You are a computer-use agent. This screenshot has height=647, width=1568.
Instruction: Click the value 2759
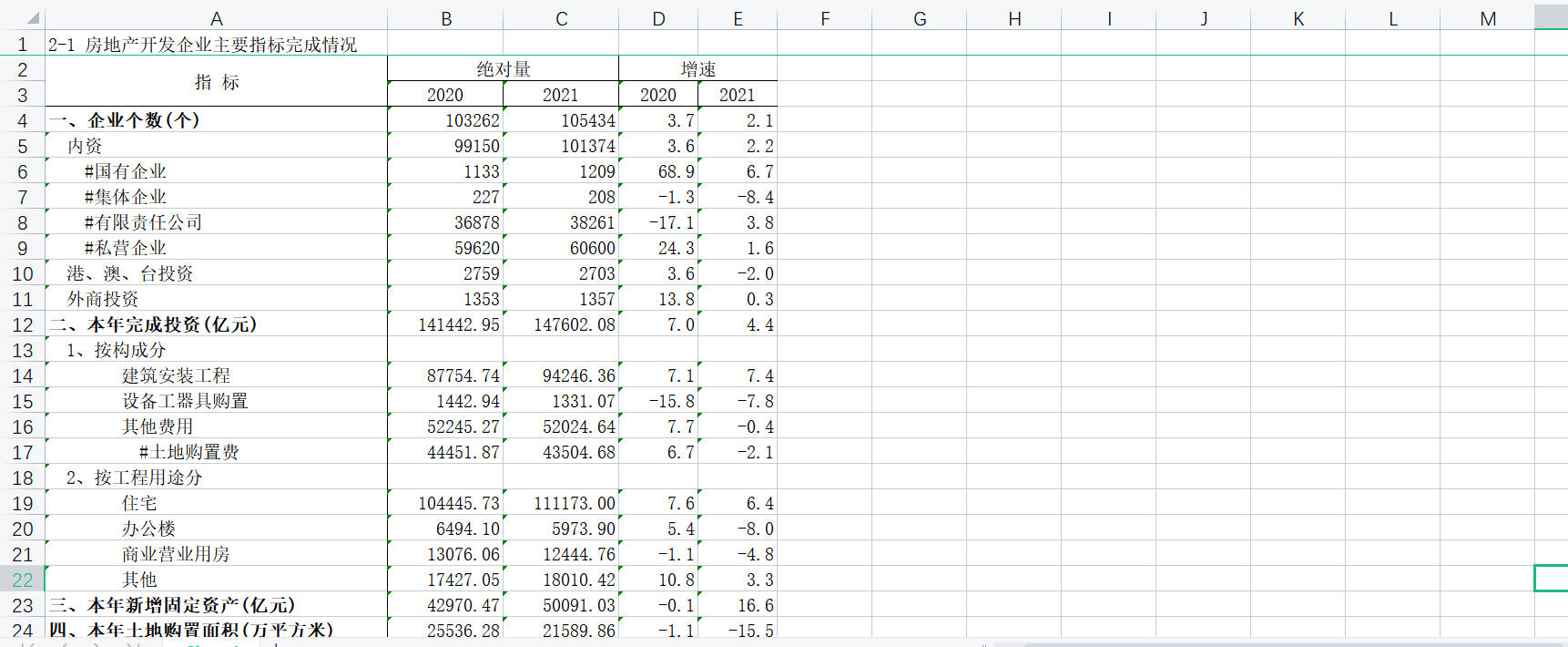[482, 273]
